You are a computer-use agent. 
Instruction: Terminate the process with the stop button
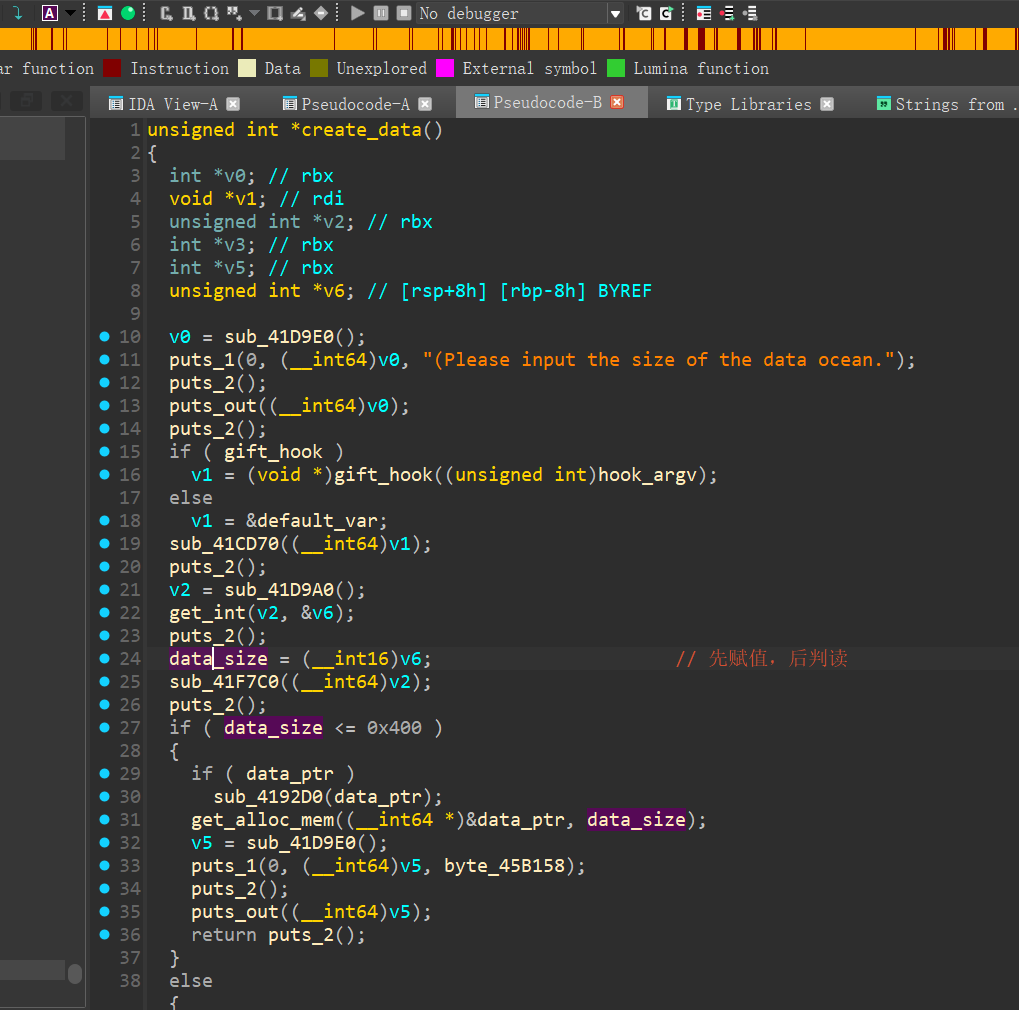coord(404,13)
